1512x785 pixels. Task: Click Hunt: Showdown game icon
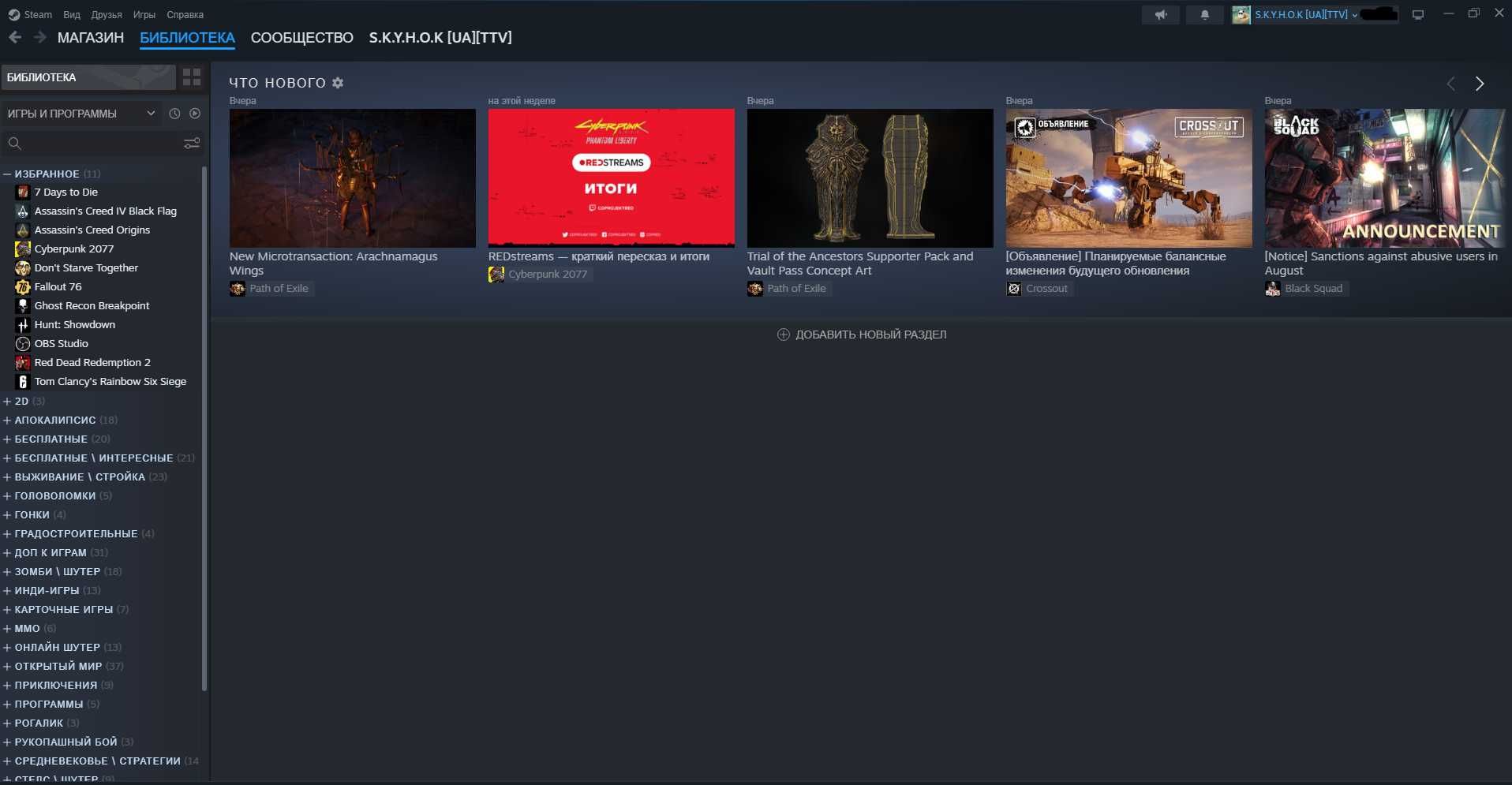coord(23,324)
